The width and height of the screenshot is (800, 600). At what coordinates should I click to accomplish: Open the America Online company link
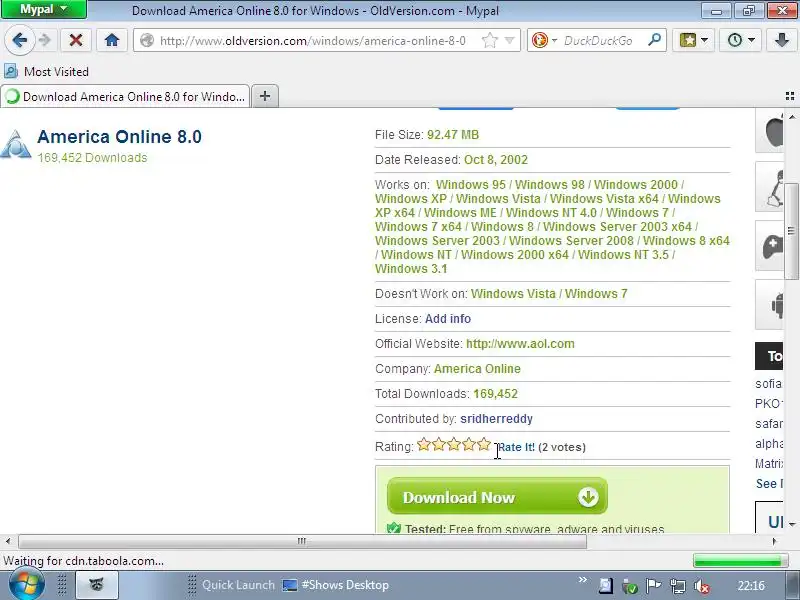pos(477,369)
